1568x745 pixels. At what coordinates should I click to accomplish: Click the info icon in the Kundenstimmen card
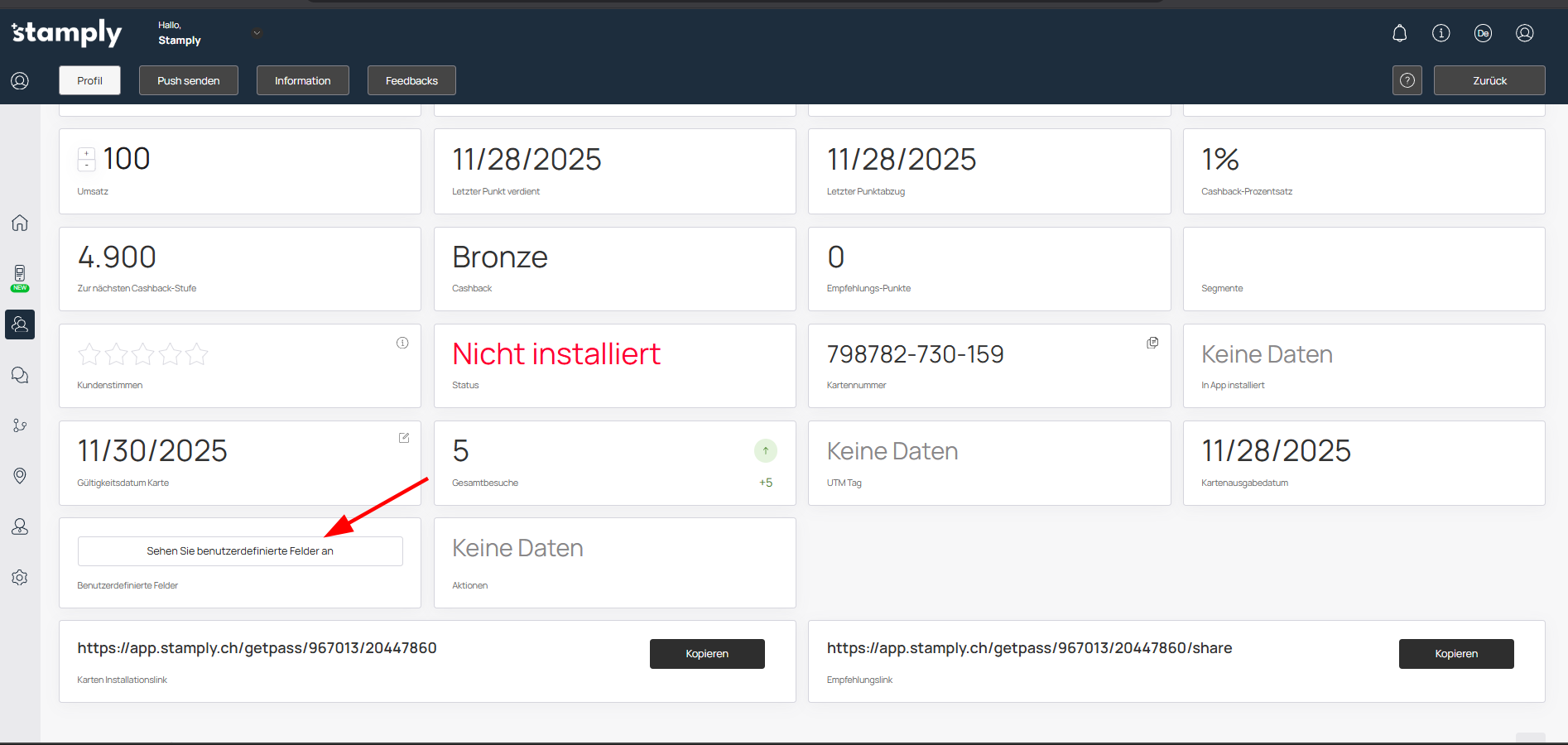402,343
